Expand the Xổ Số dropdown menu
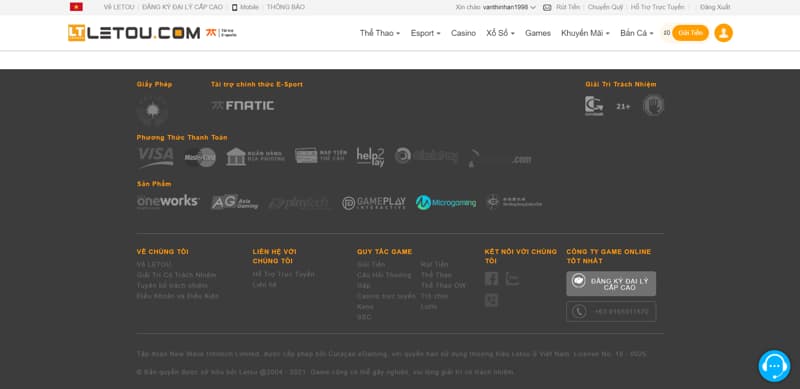The width and height of the screenshot is (800, 389). coord(501,33)
